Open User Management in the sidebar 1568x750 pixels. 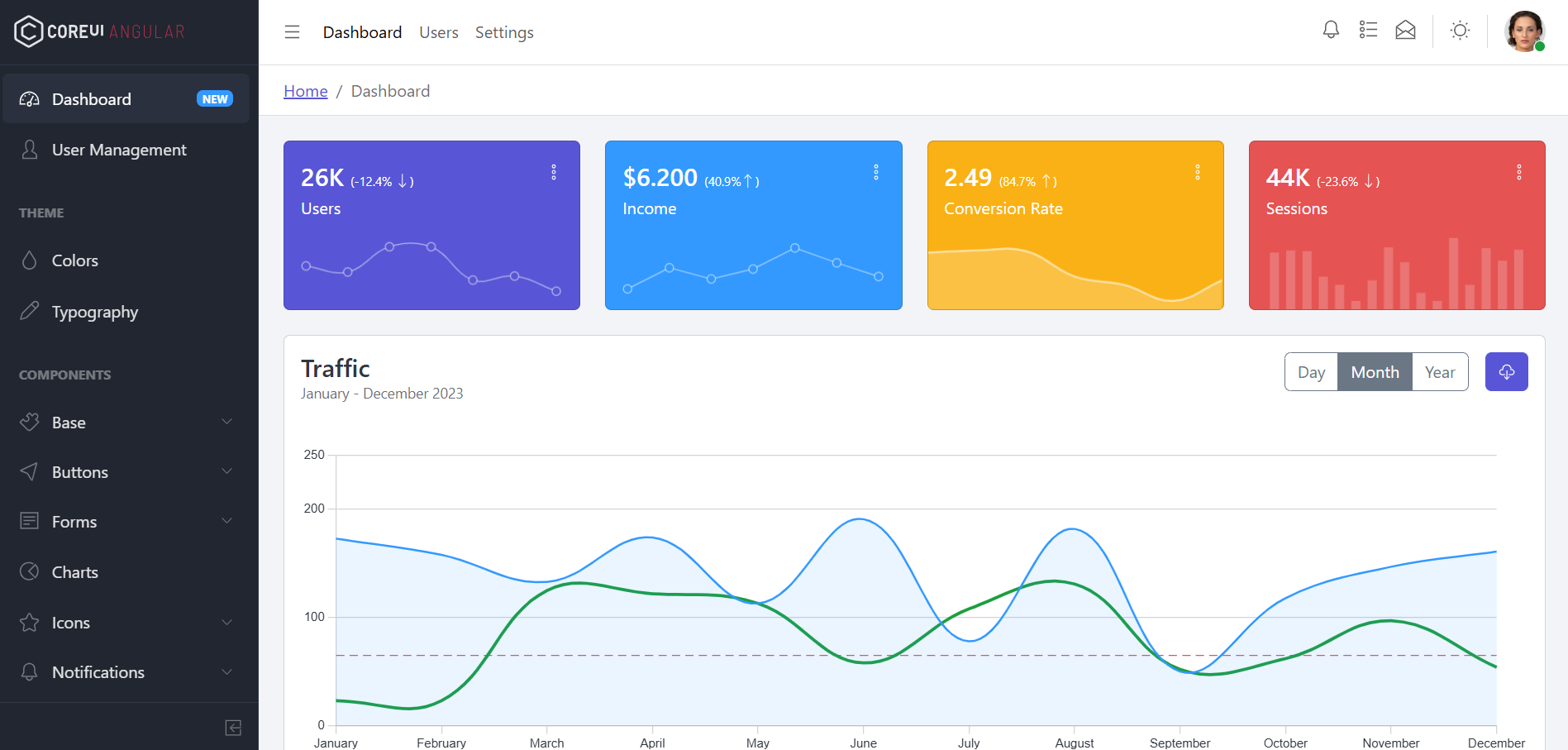point(118,150)
